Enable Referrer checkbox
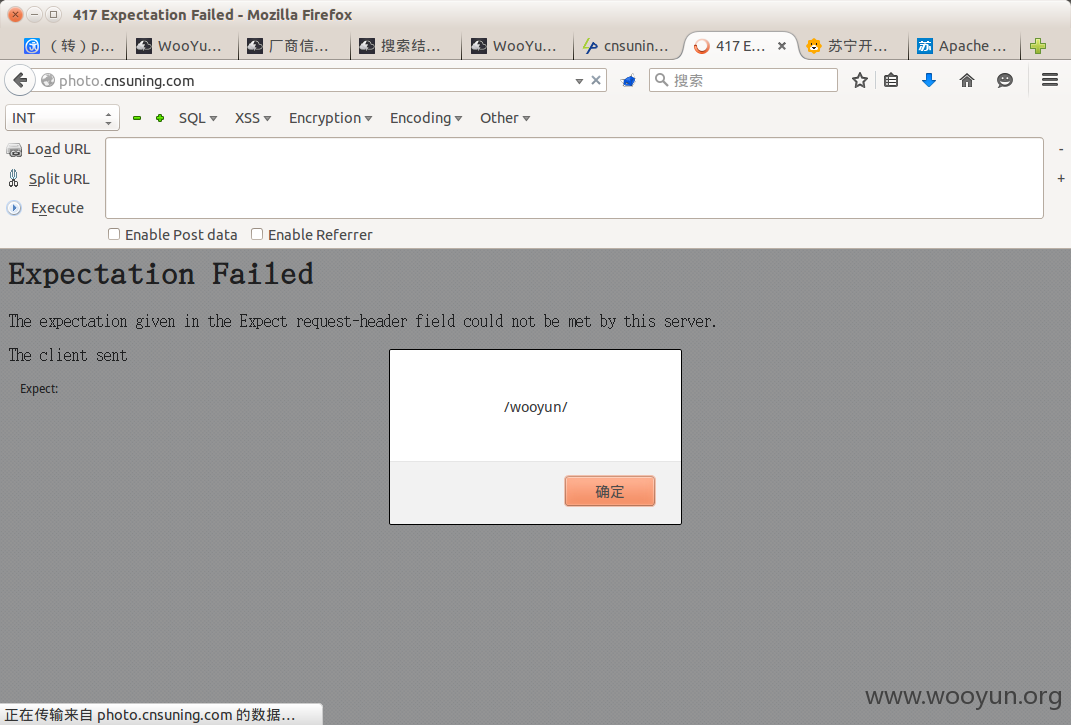Image resolution: width=1071 pixels, height=725 pixels. pyautogui.click(x=257, y=234)
